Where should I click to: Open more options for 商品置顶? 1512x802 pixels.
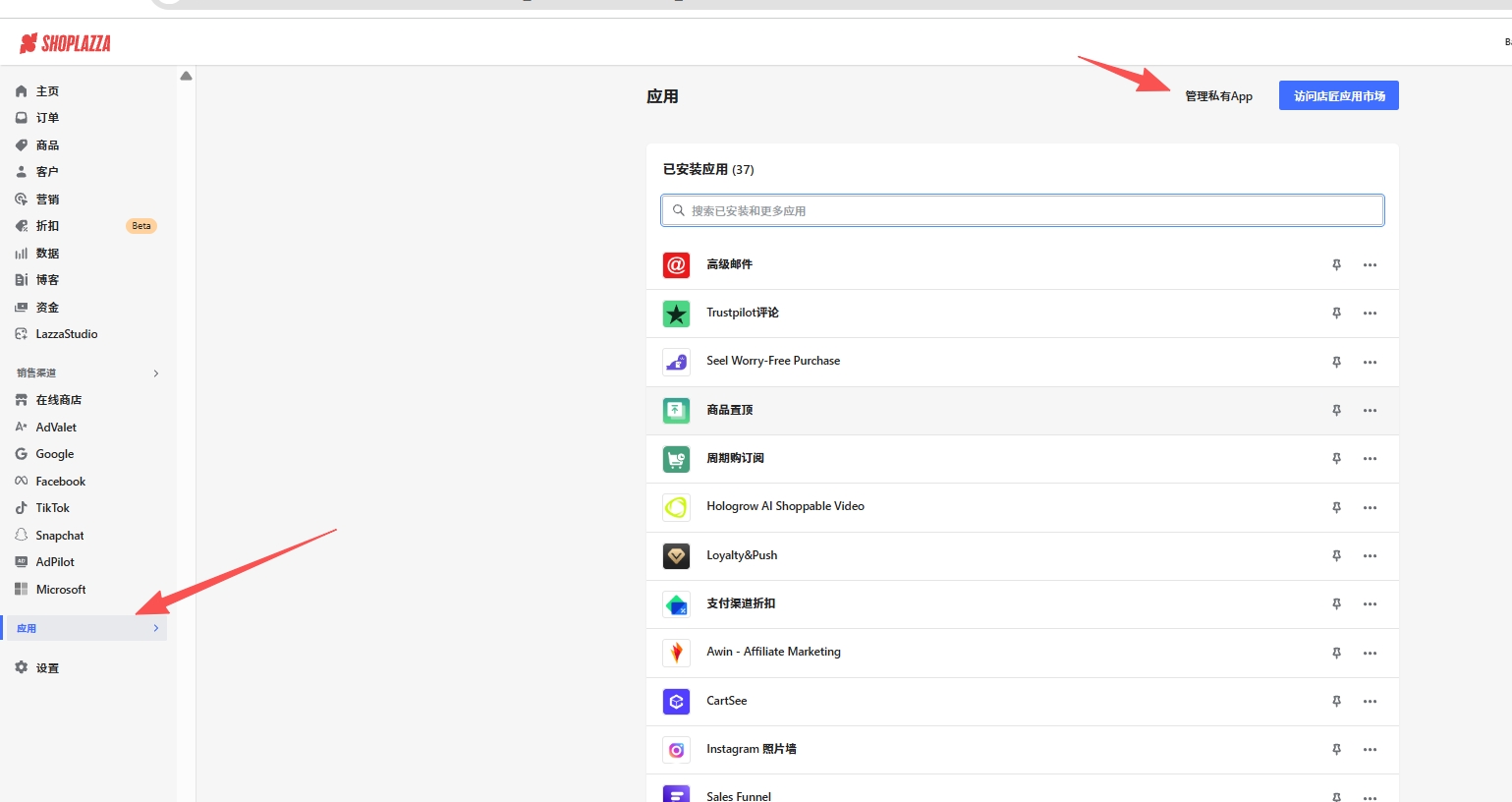click(1370, 411)
